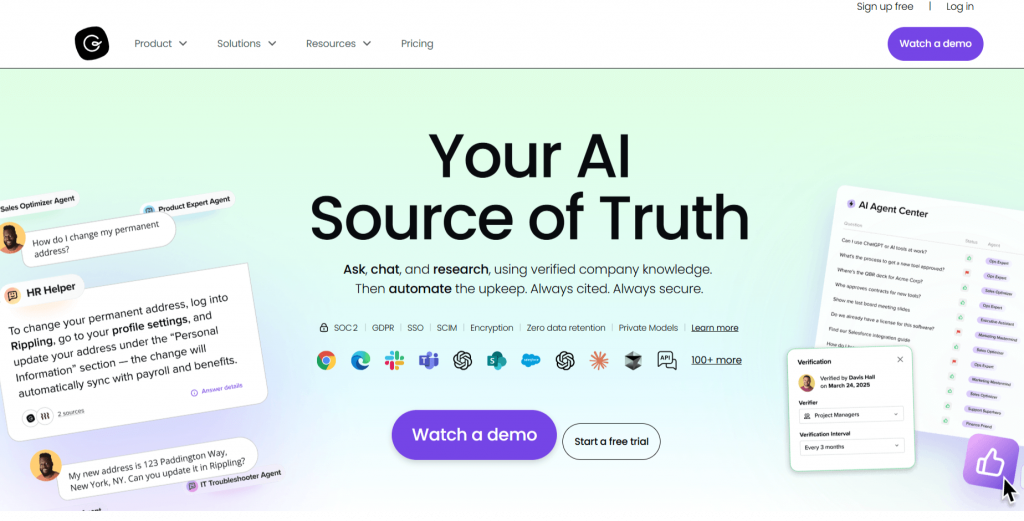Expand the Solutions dropdown menu
Image resolution: width=1024 pixels, height=521 pixels.
coord(247,44)
